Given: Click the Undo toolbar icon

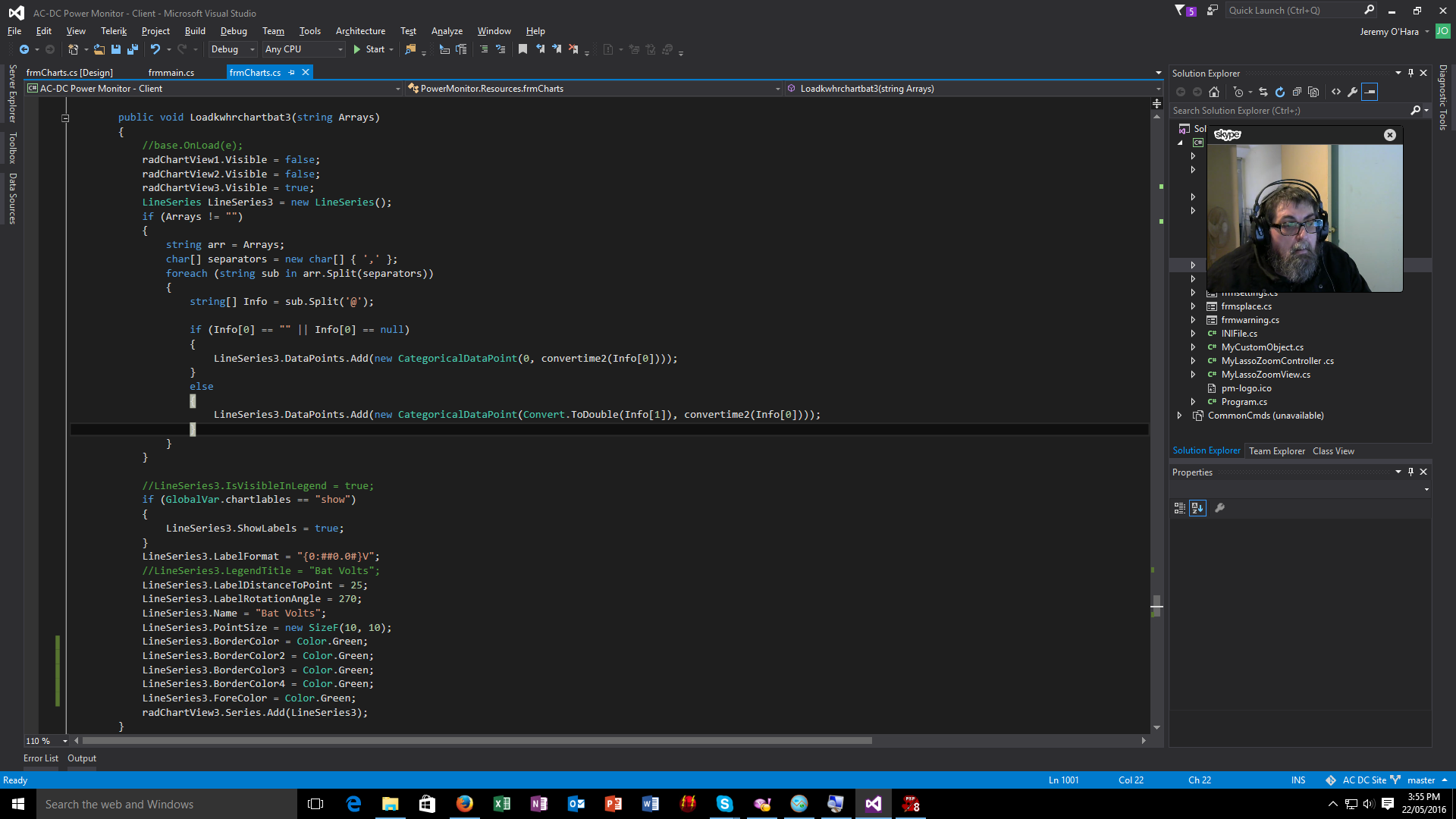Looking at the screenshot, I should tap(155, 49).
